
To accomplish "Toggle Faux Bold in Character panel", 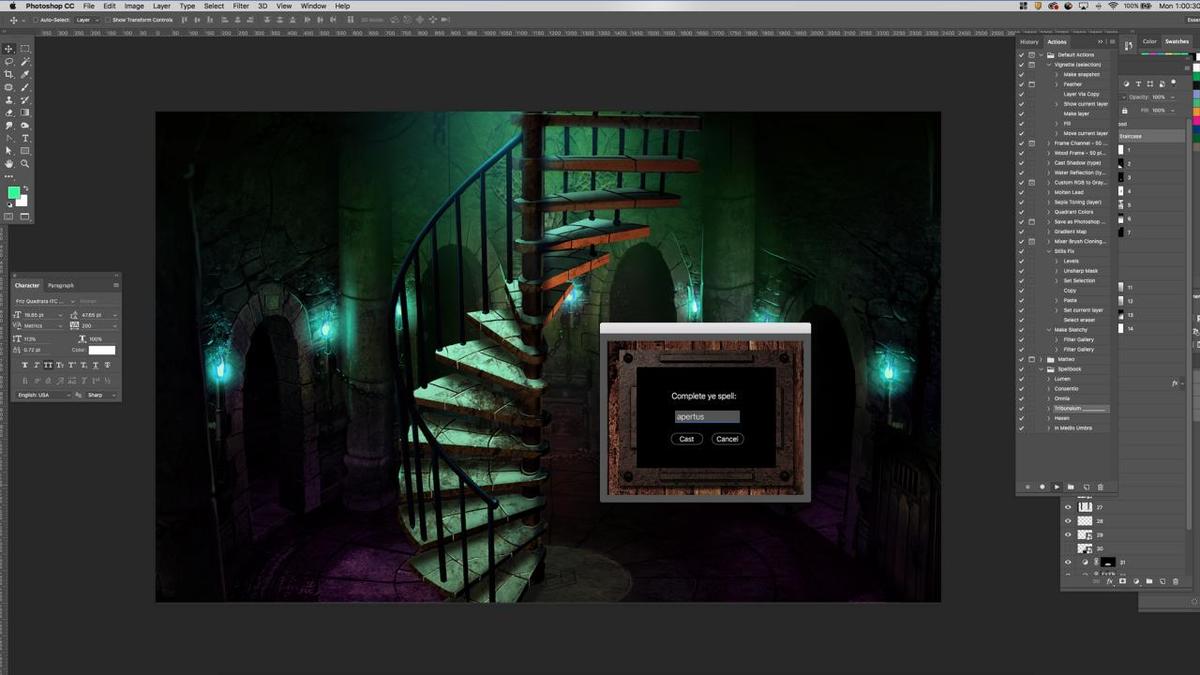I will (24, 364).
